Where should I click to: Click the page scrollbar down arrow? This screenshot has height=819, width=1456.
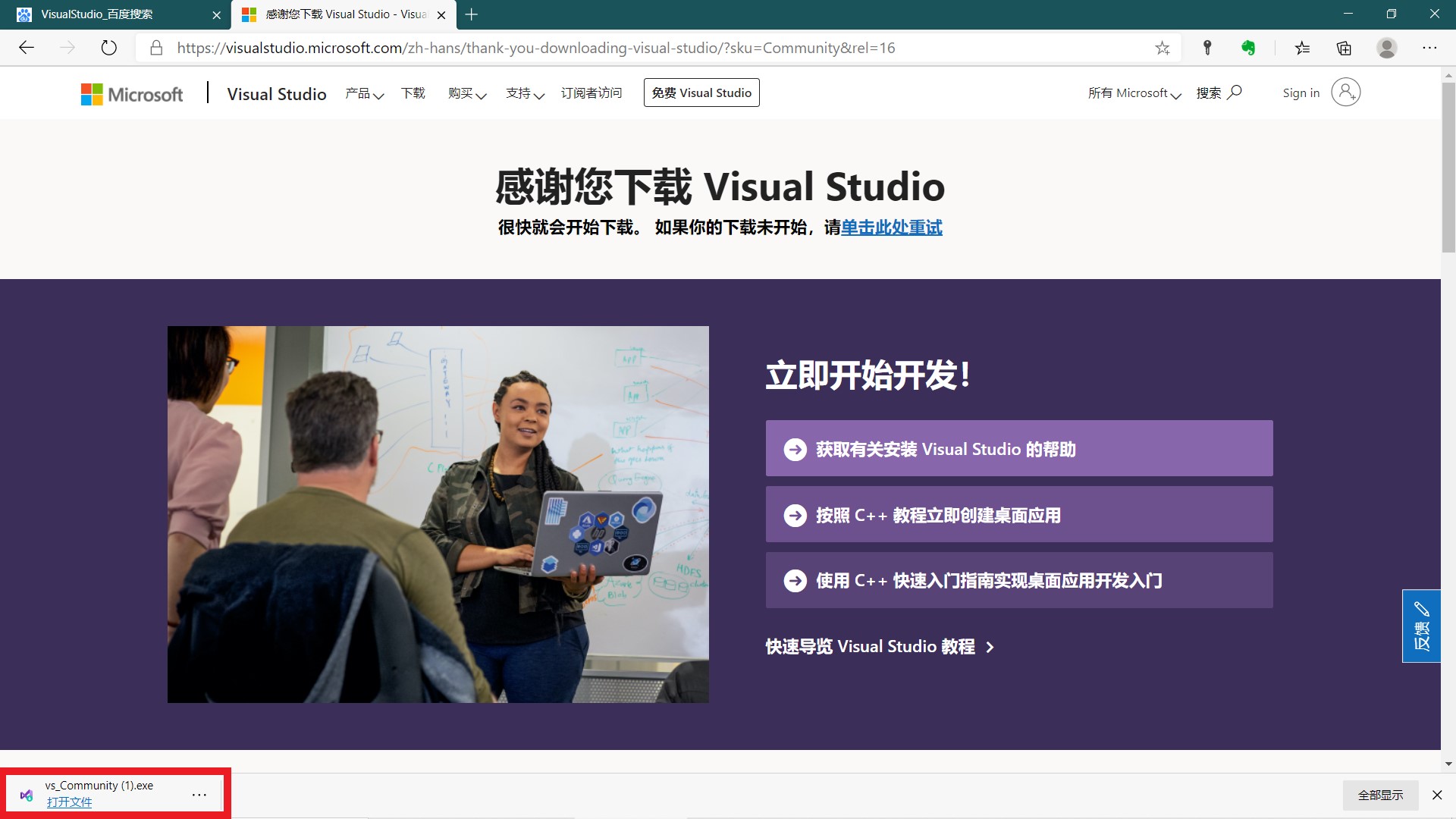[x=1448, y=764]
